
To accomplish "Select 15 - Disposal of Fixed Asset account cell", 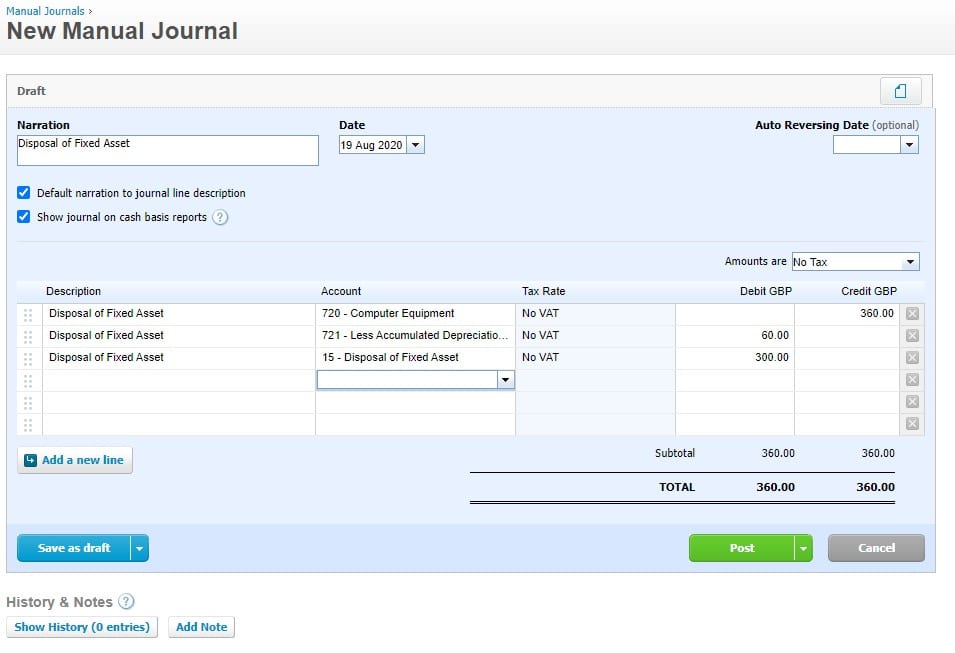I will coord(415,358).
